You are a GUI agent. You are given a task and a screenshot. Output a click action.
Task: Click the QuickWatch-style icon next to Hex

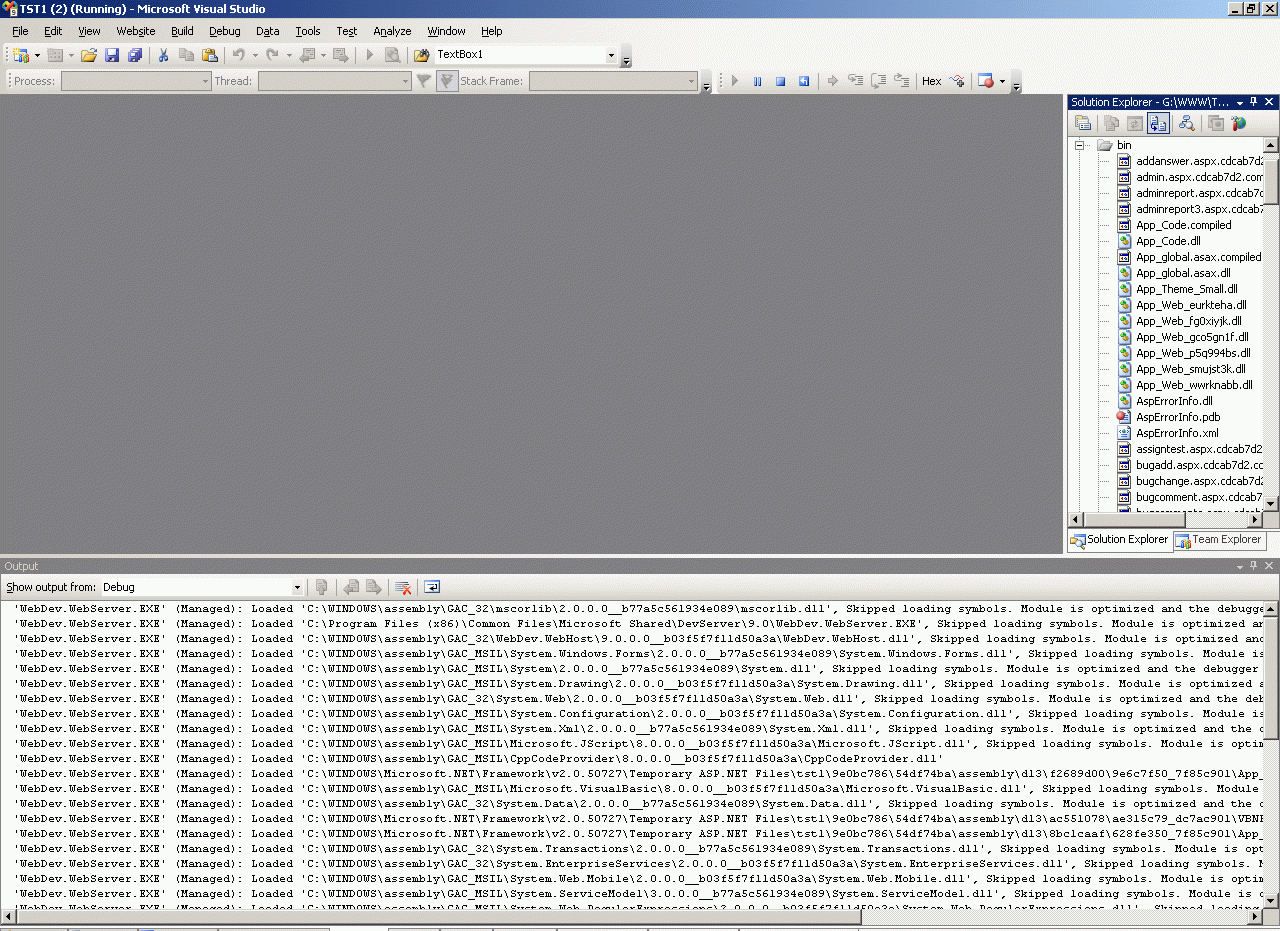coord(956,81)
